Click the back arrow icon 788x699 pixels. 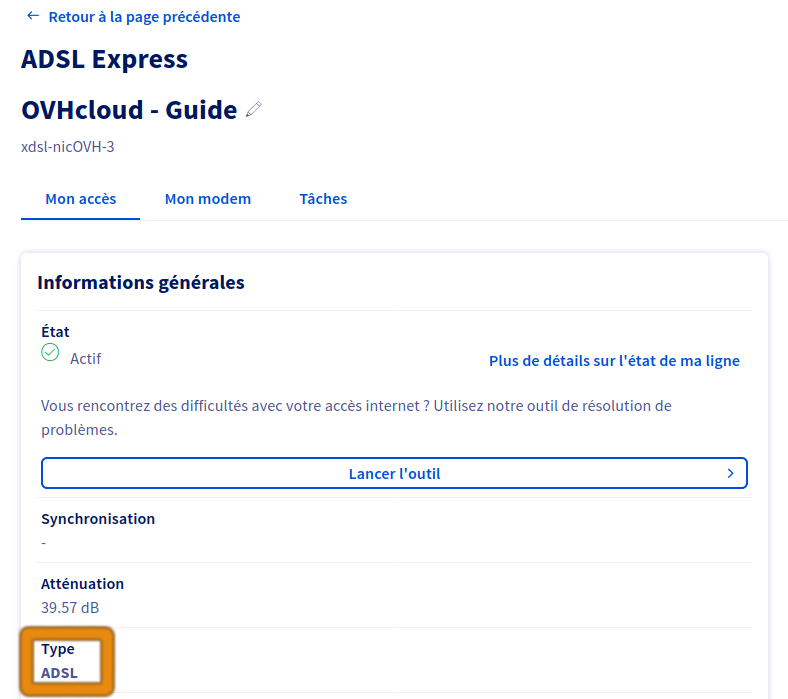click(x=33, y=16)
